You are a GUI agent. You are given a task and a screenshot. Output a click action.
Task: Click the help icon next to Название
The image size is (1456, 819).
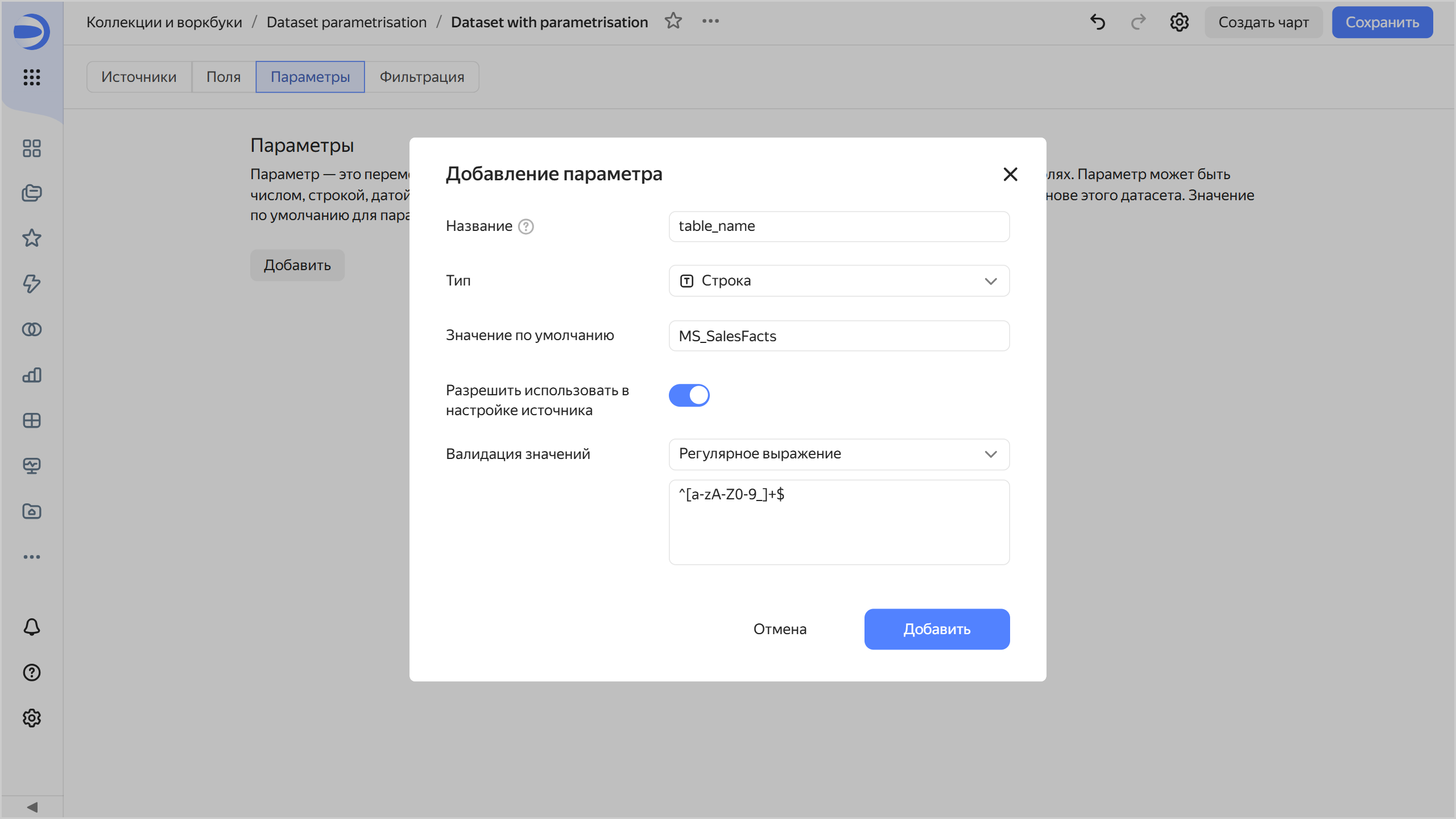pyautogui.click(x=526, y=226)
